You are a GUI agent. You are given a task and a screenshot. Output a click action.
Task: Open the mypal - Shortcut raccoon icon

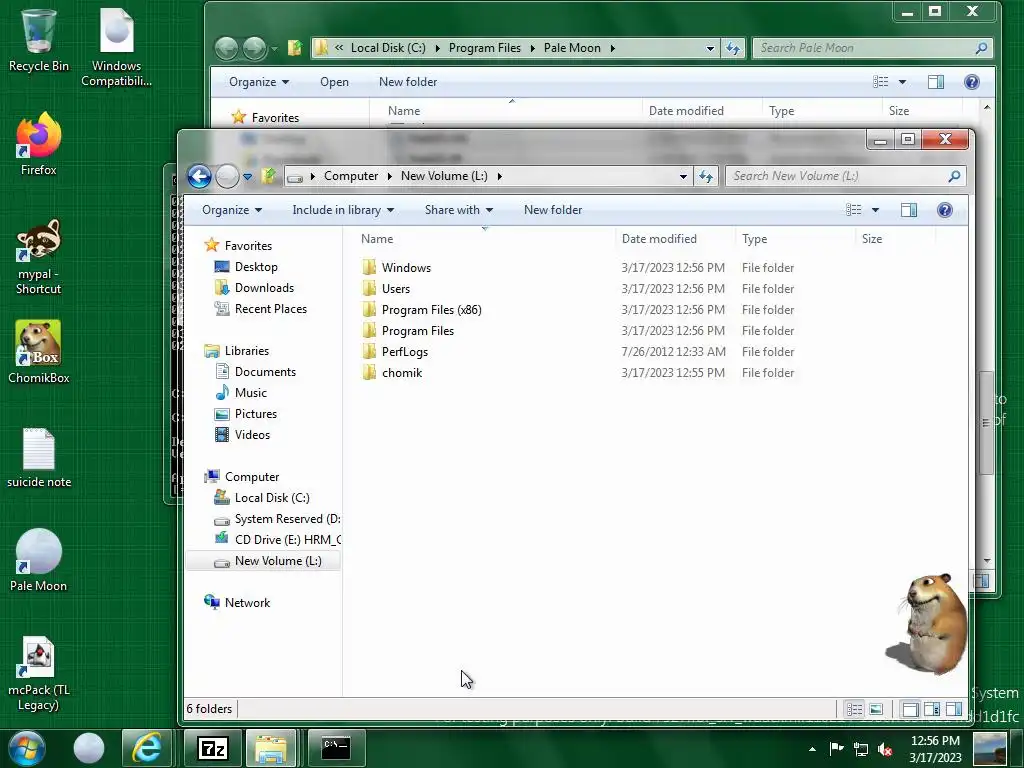point(39,256)
